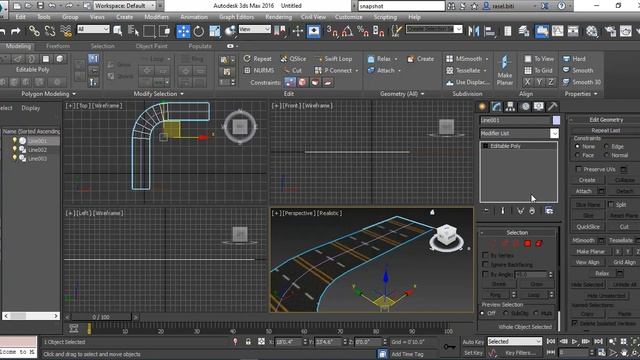The image size is (640, 360).
Task: Click the Repeat Last button
Action: [x=606, y=130]
